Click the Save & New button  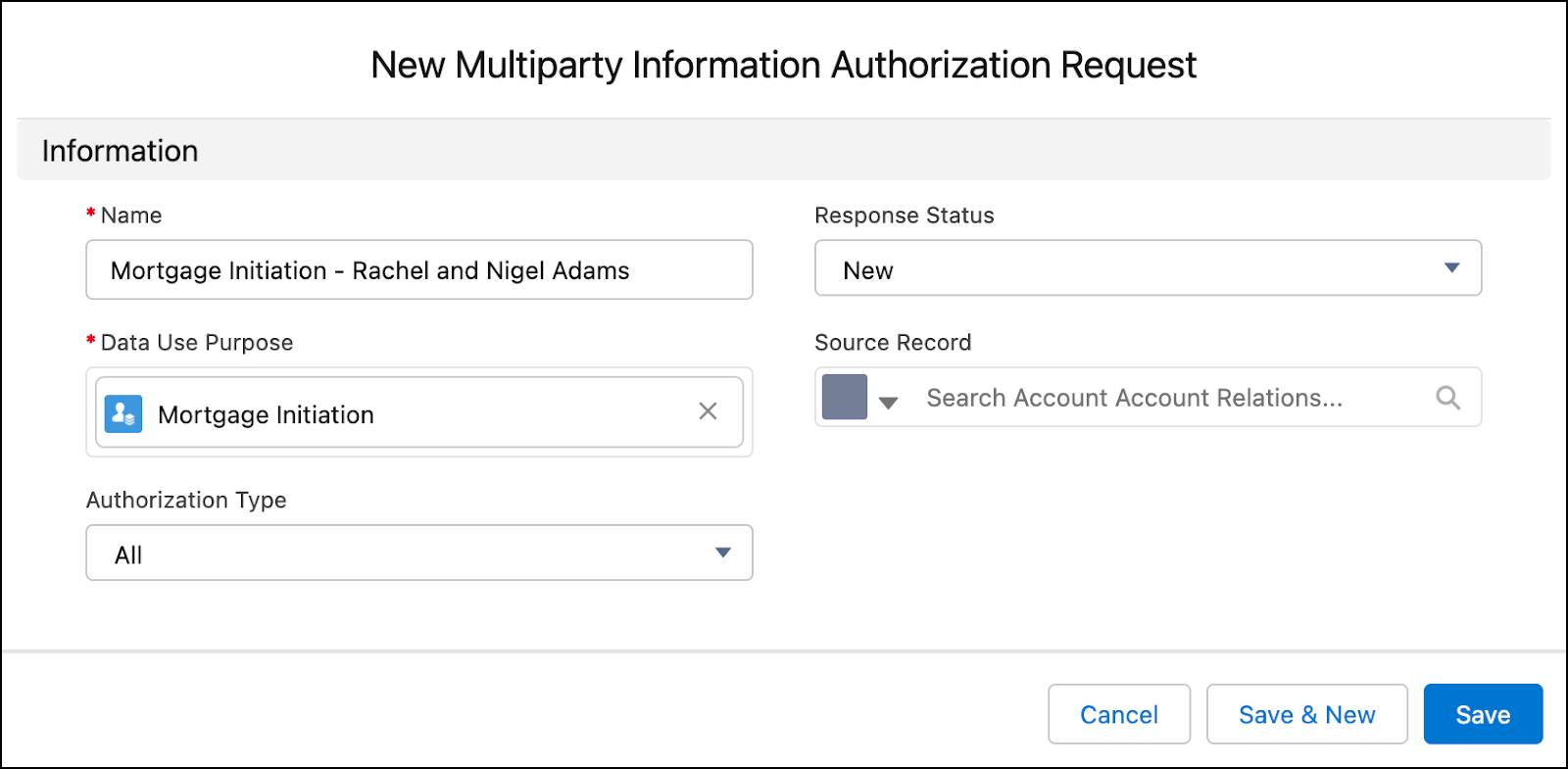pyautogui.click(x=1306, y=714)
